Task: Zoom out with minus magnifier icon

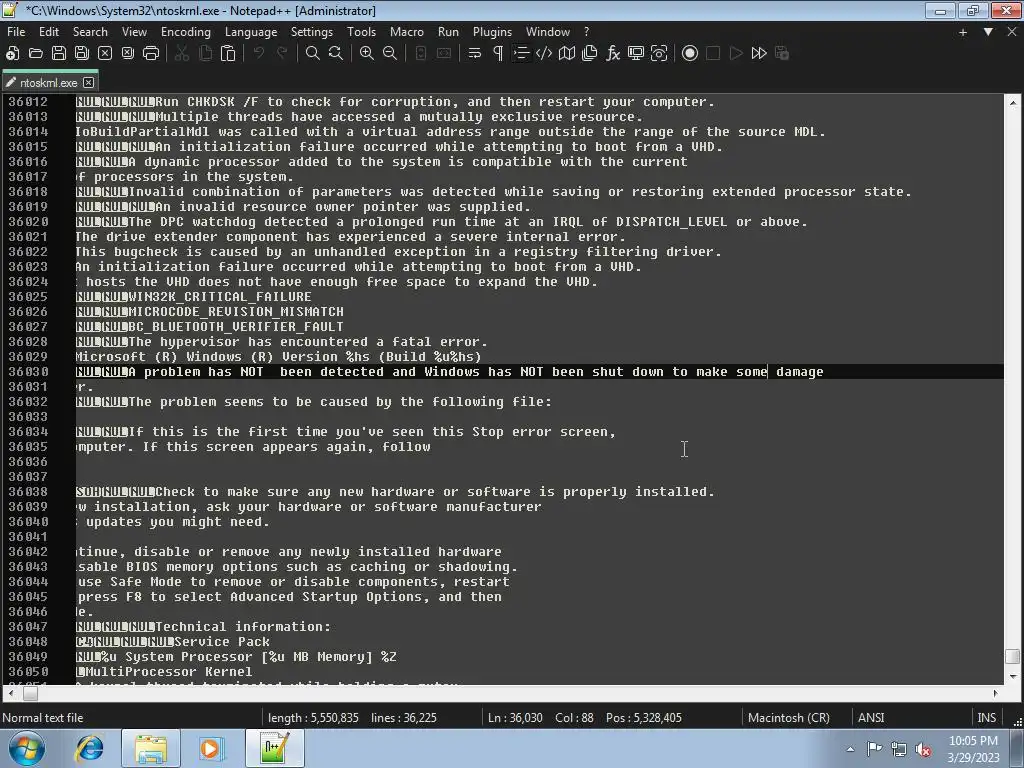Action: tap(390, 54)
